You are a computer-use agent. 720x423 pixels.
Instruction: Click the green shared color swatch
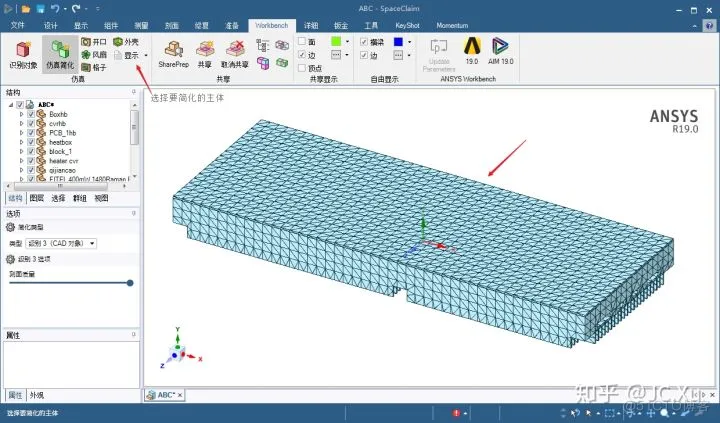tap(336, 42)
